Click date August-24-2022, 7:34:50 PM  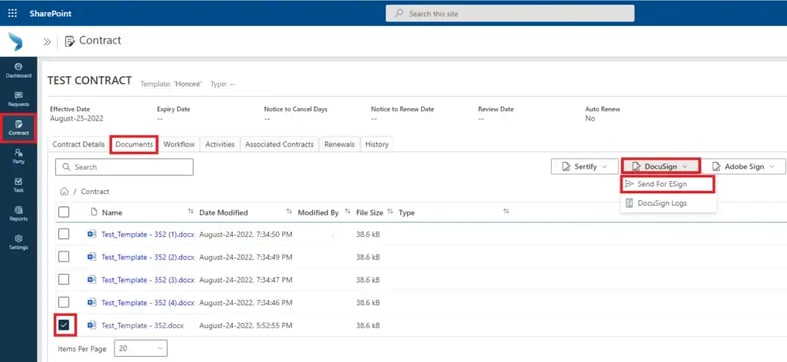[246, 234]
